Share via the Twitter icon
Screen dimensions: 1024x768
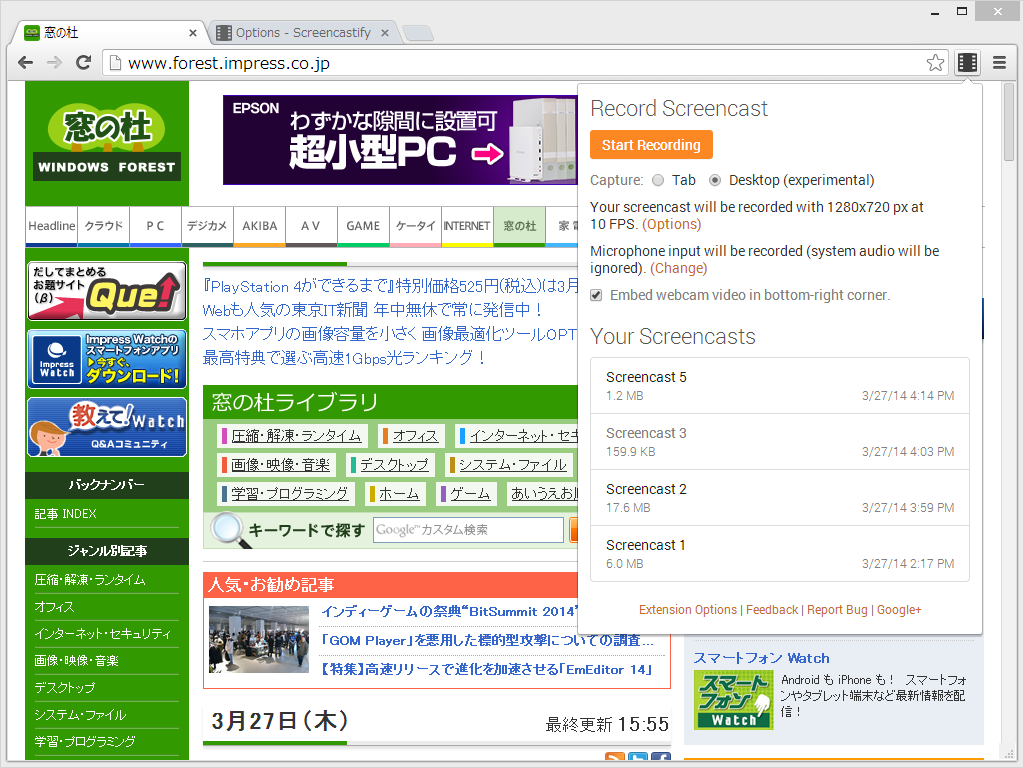[x=637, y=756]
